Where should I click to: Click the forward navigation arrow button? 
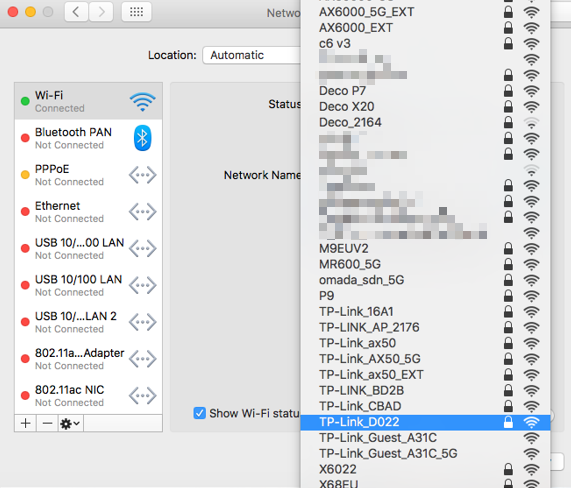[101, 12]
